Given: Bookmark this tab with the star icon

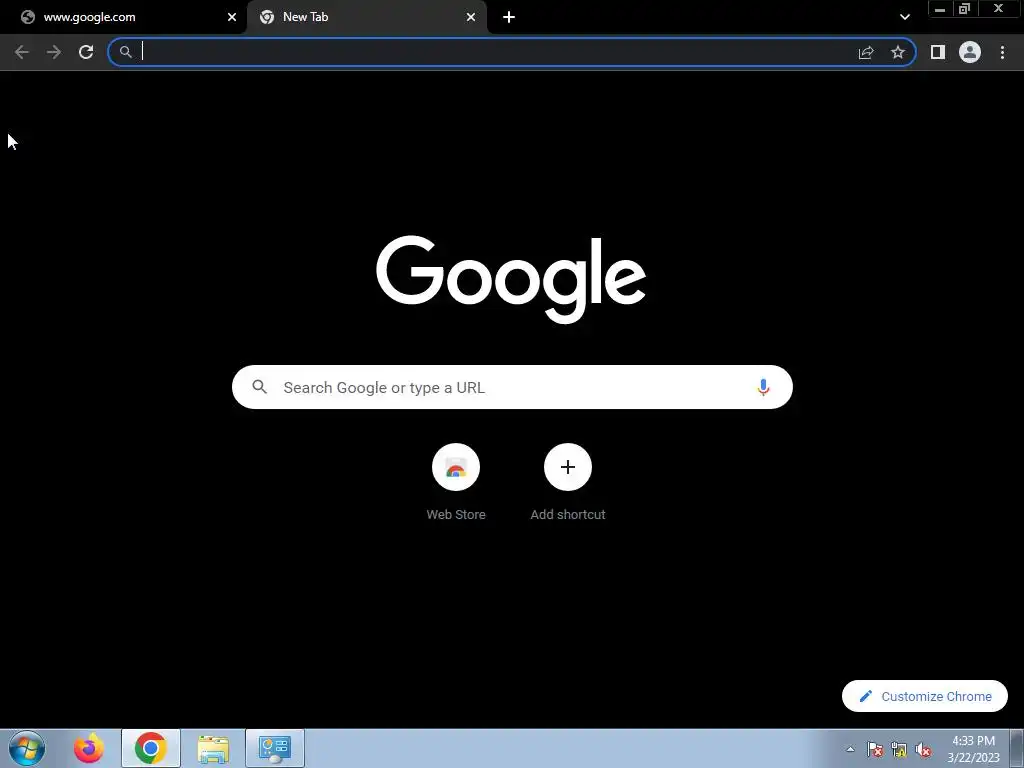Looking at the screenshot, I should (x=898, y=52).
